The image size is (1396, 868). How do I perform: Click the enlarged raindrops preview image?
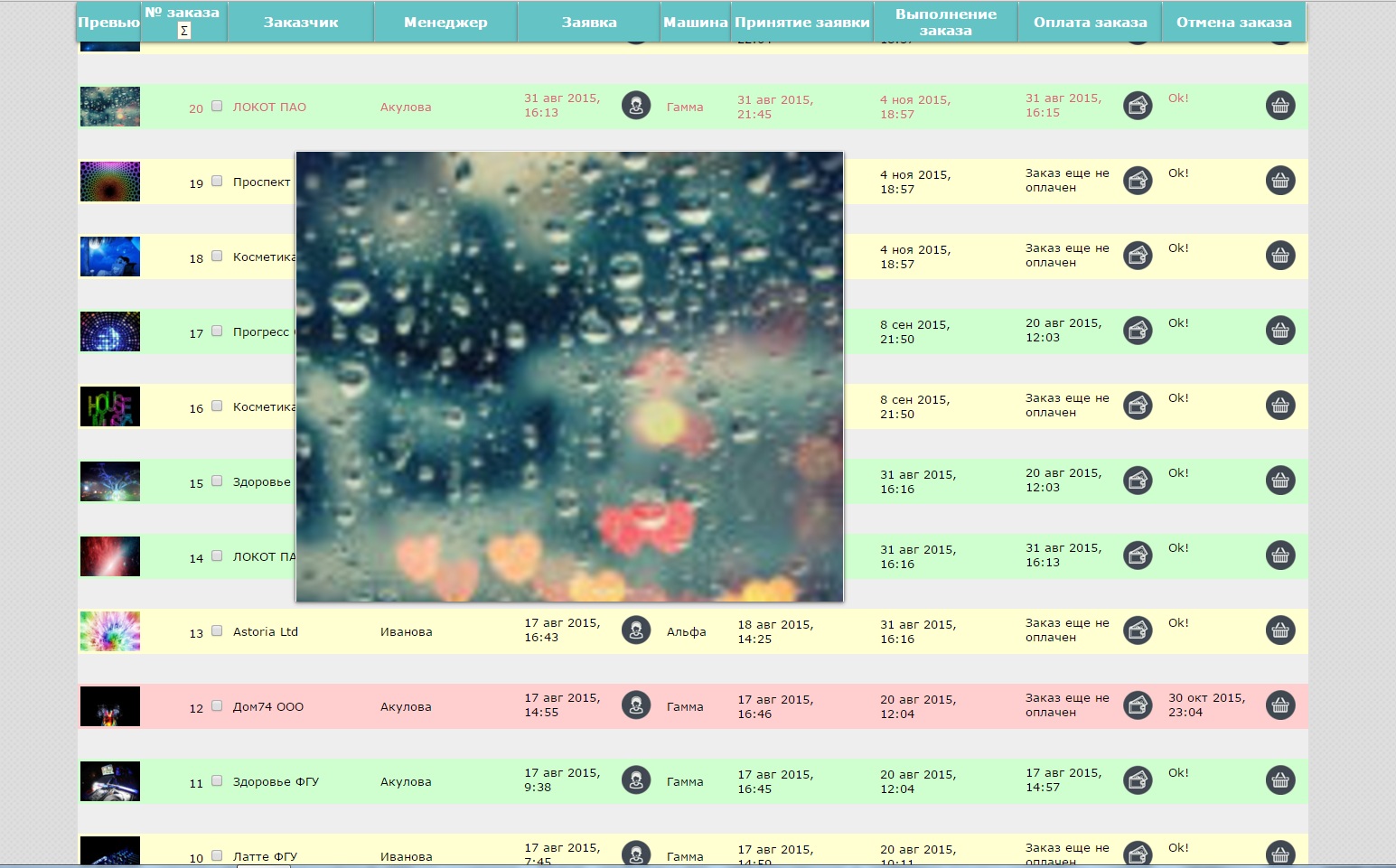[570, 377]
